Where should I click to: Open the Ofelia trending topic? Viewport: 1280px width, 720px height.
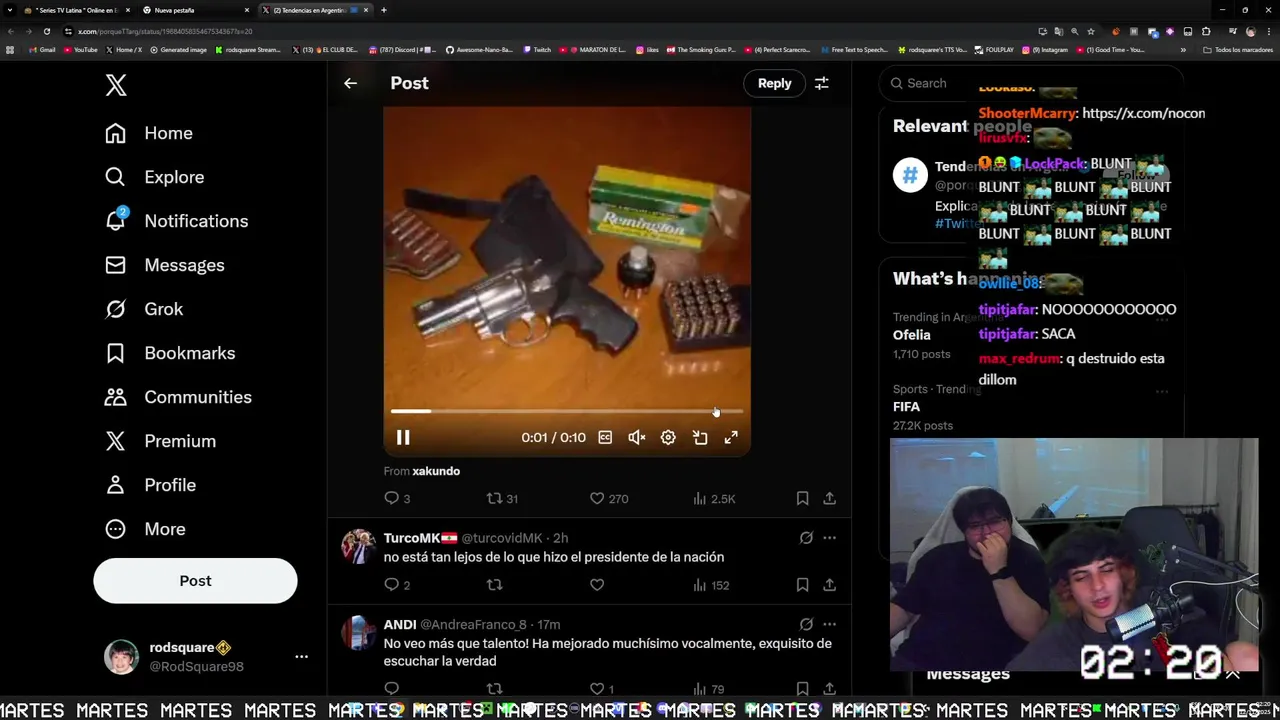pos(912,335)
